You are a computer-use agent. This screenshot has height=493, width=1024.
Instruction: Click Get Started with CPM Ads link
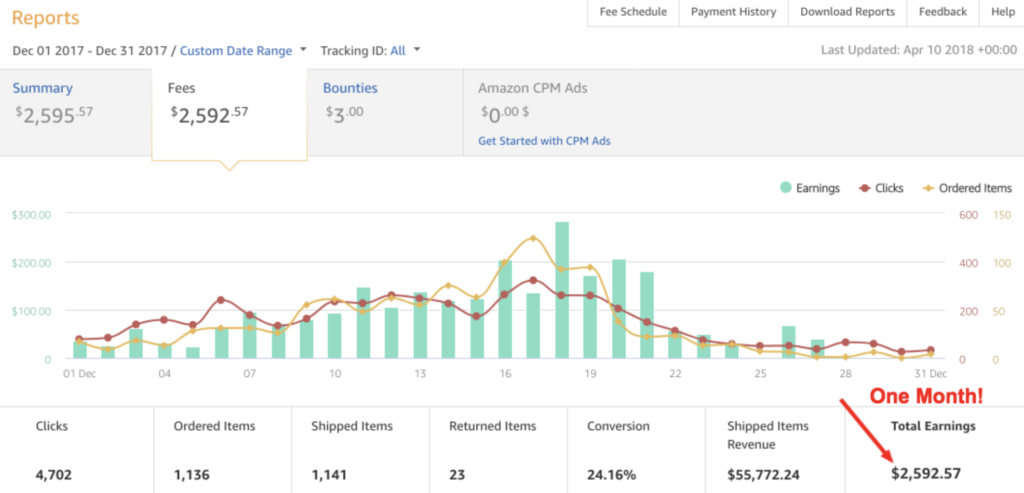544,140
